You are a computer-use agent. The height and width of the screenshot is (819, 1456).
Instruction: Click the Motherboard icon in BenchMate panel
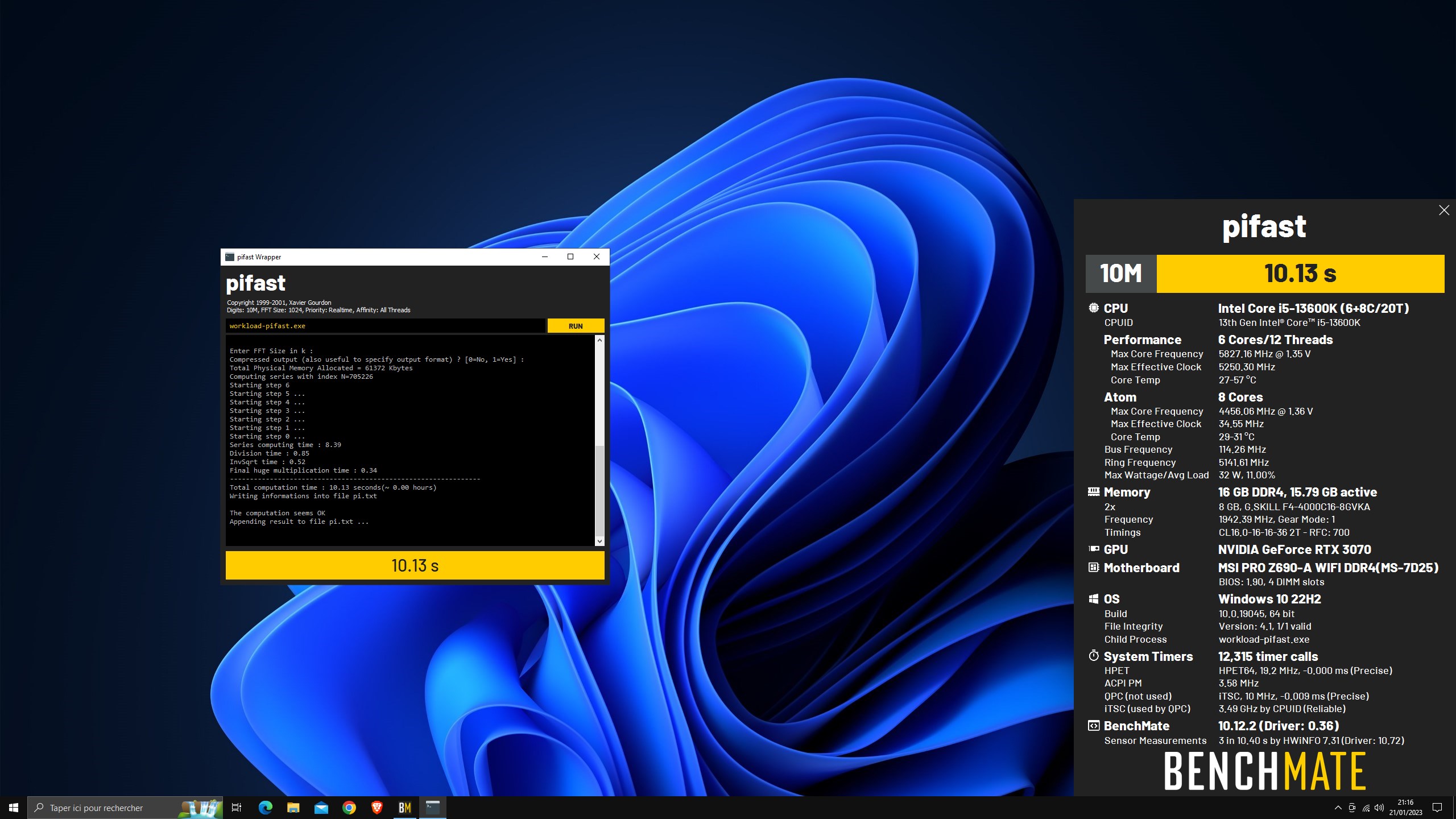(1093, 567)
